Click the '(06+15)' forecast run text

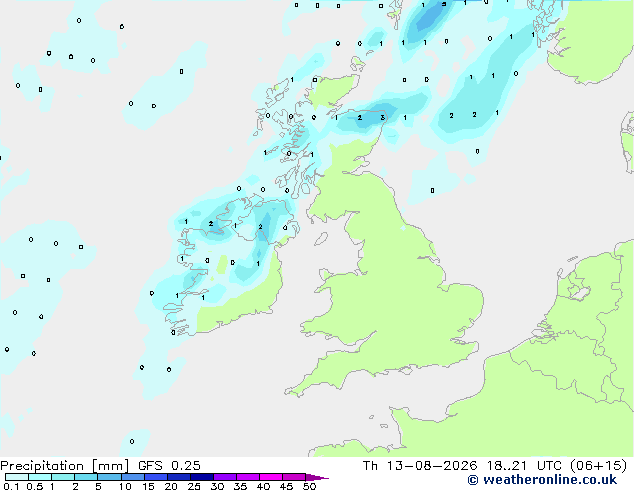click(599, 466)
